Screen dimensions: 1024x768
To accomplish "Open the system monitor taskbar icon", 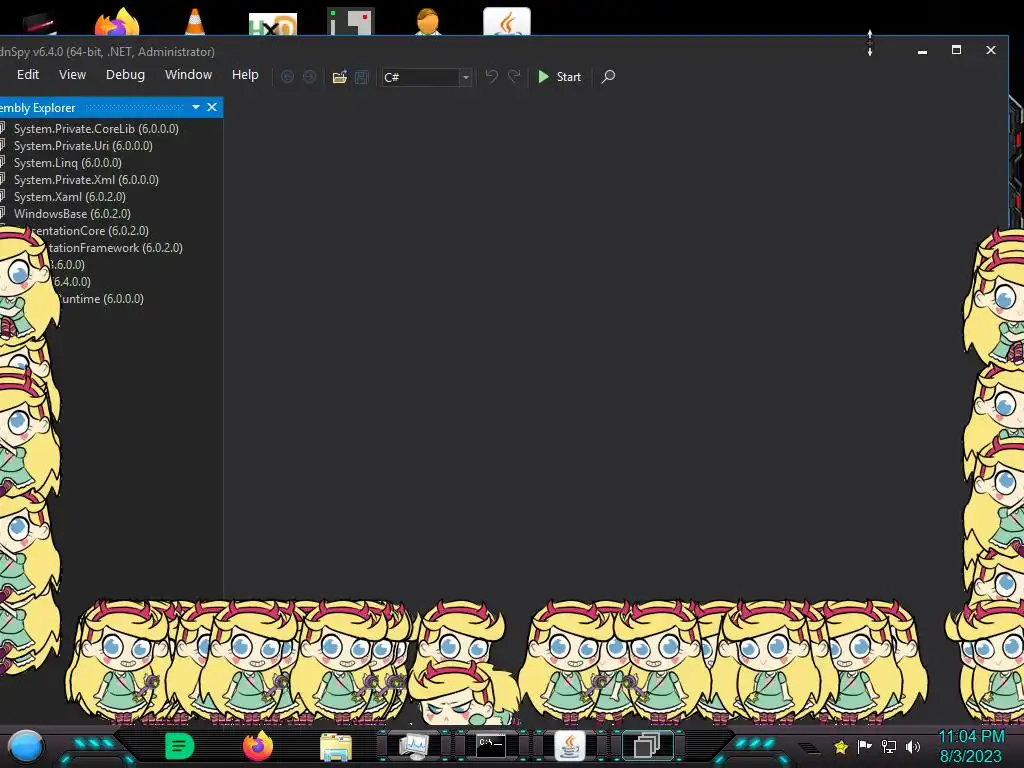I will 413,746.
